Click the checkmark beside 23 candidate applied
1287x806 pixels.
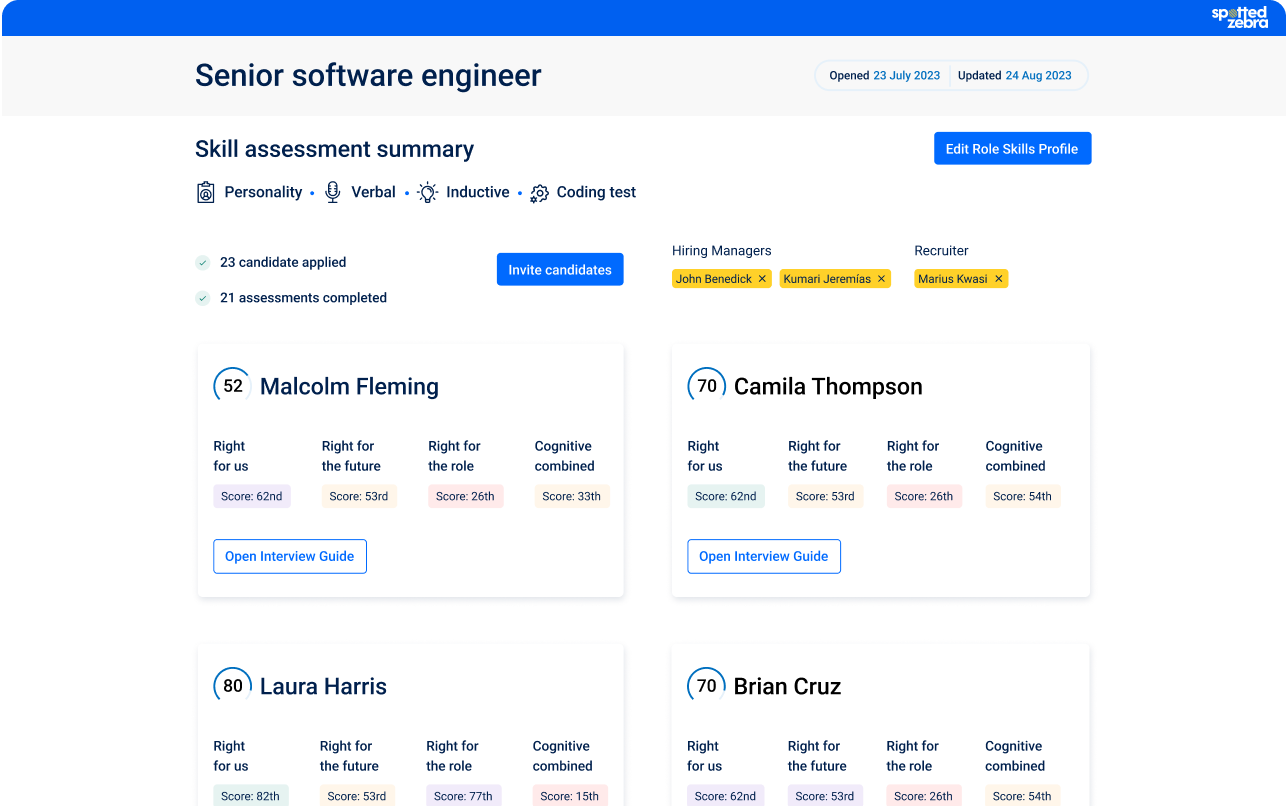[203, 263]
